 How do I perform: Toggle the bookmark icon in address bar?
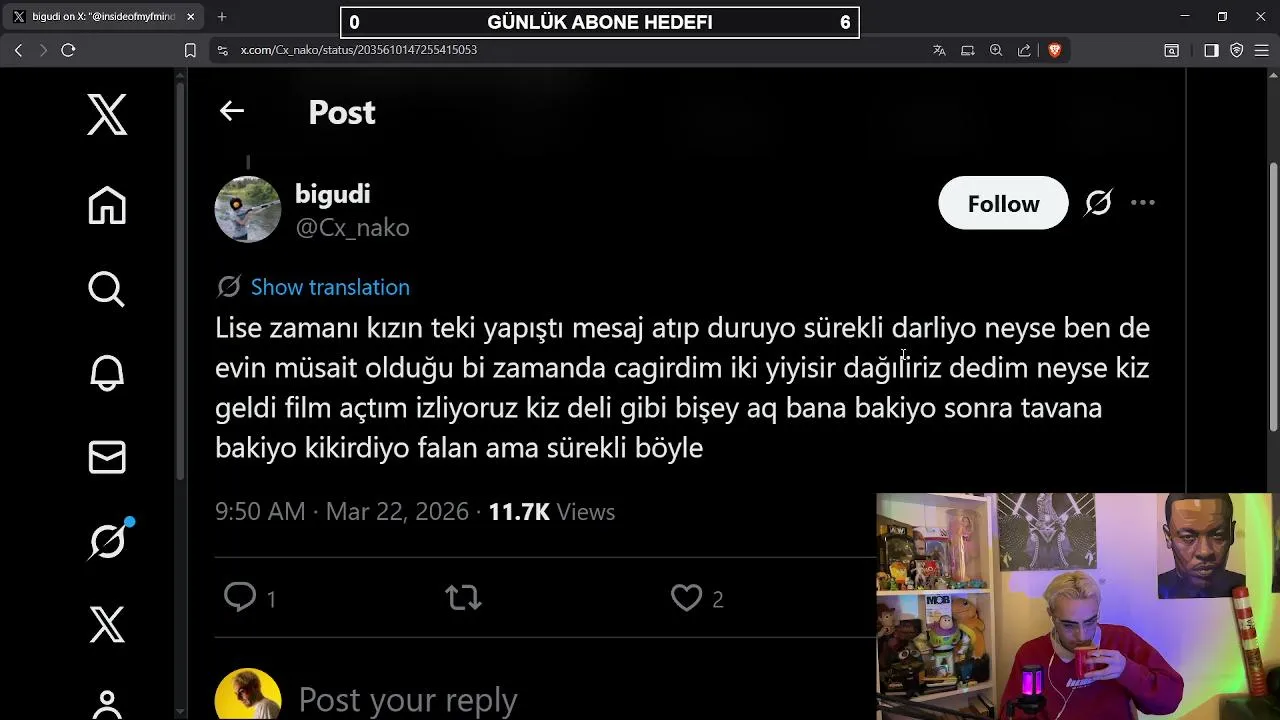click(190, 50)
